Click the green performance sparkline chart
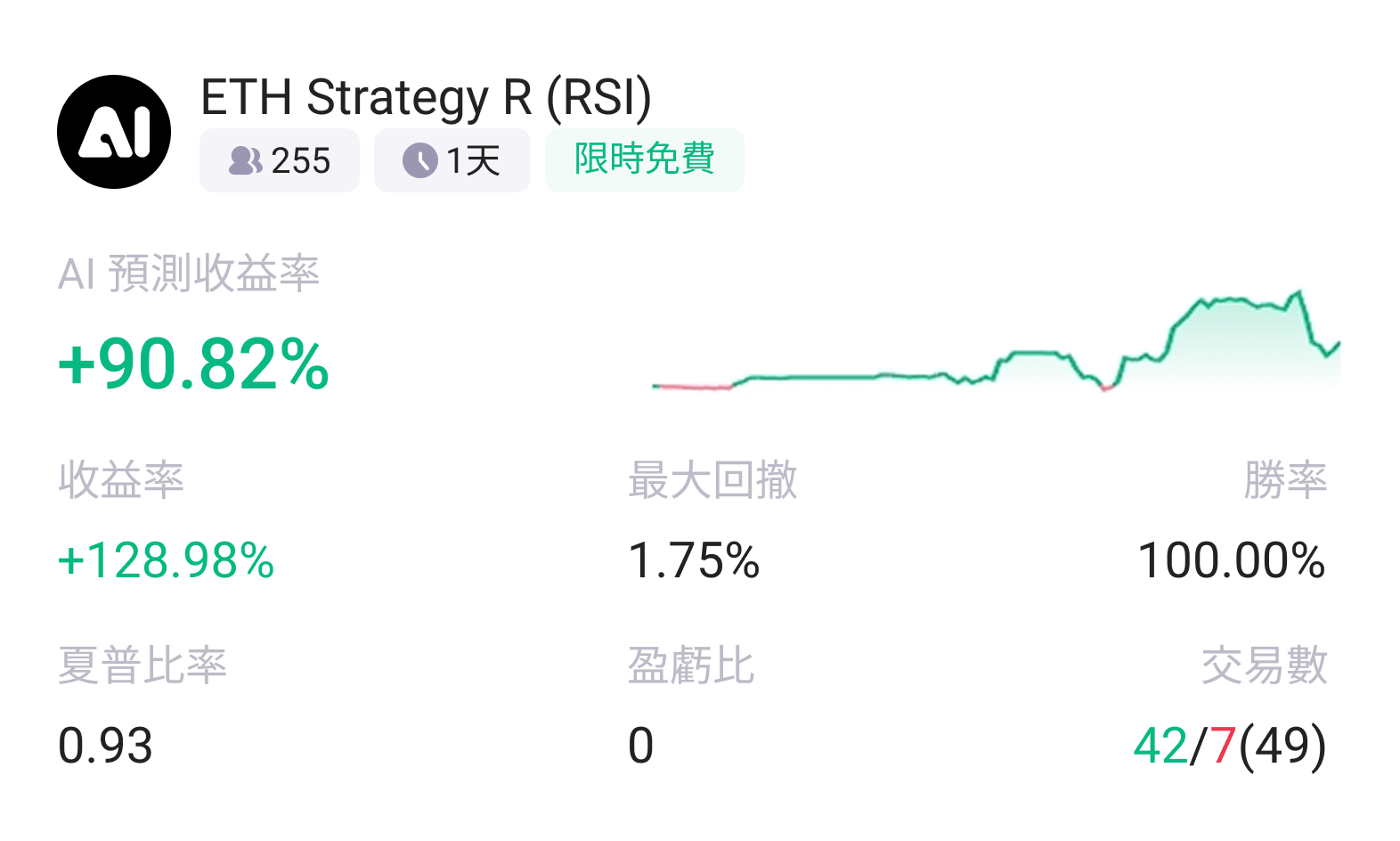Screen dimensions: 1400x841 tap(996, 347)
